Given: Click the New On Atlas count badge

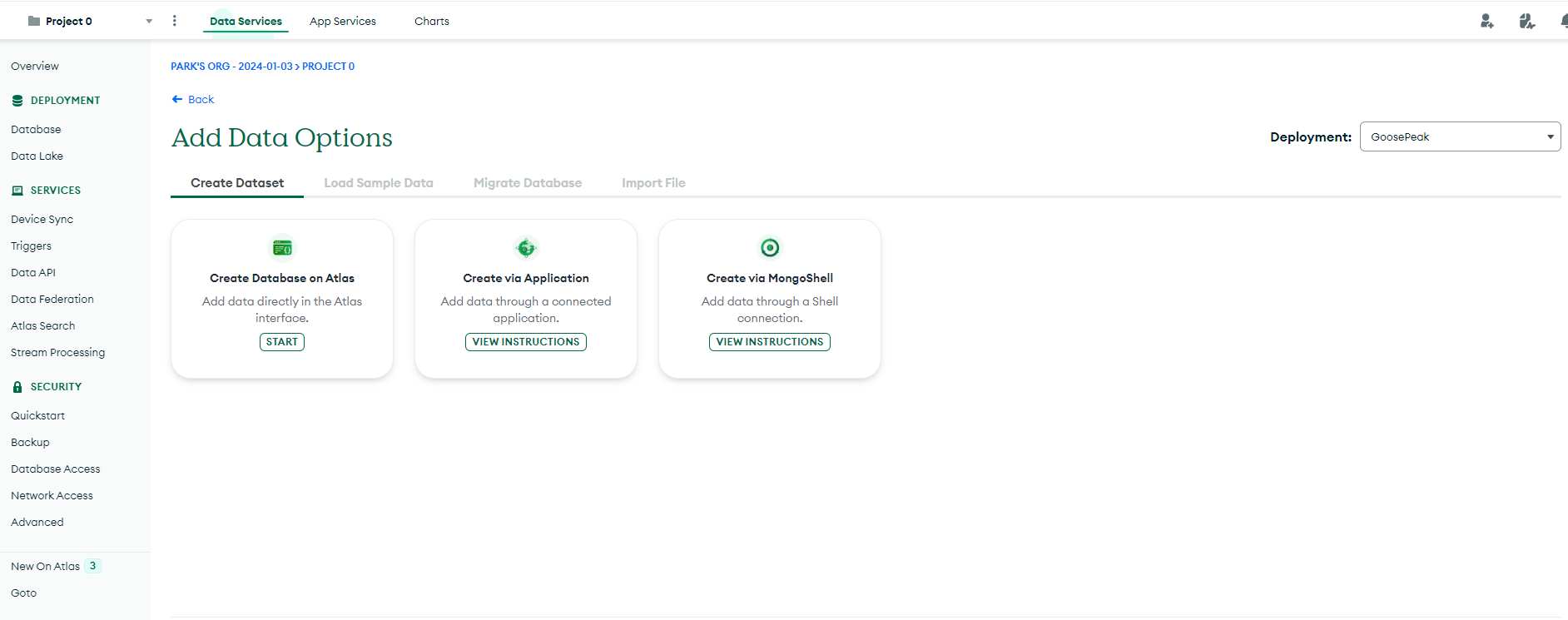Looking at the screenshot, I should pyautogui.click(x=92, y=566).
